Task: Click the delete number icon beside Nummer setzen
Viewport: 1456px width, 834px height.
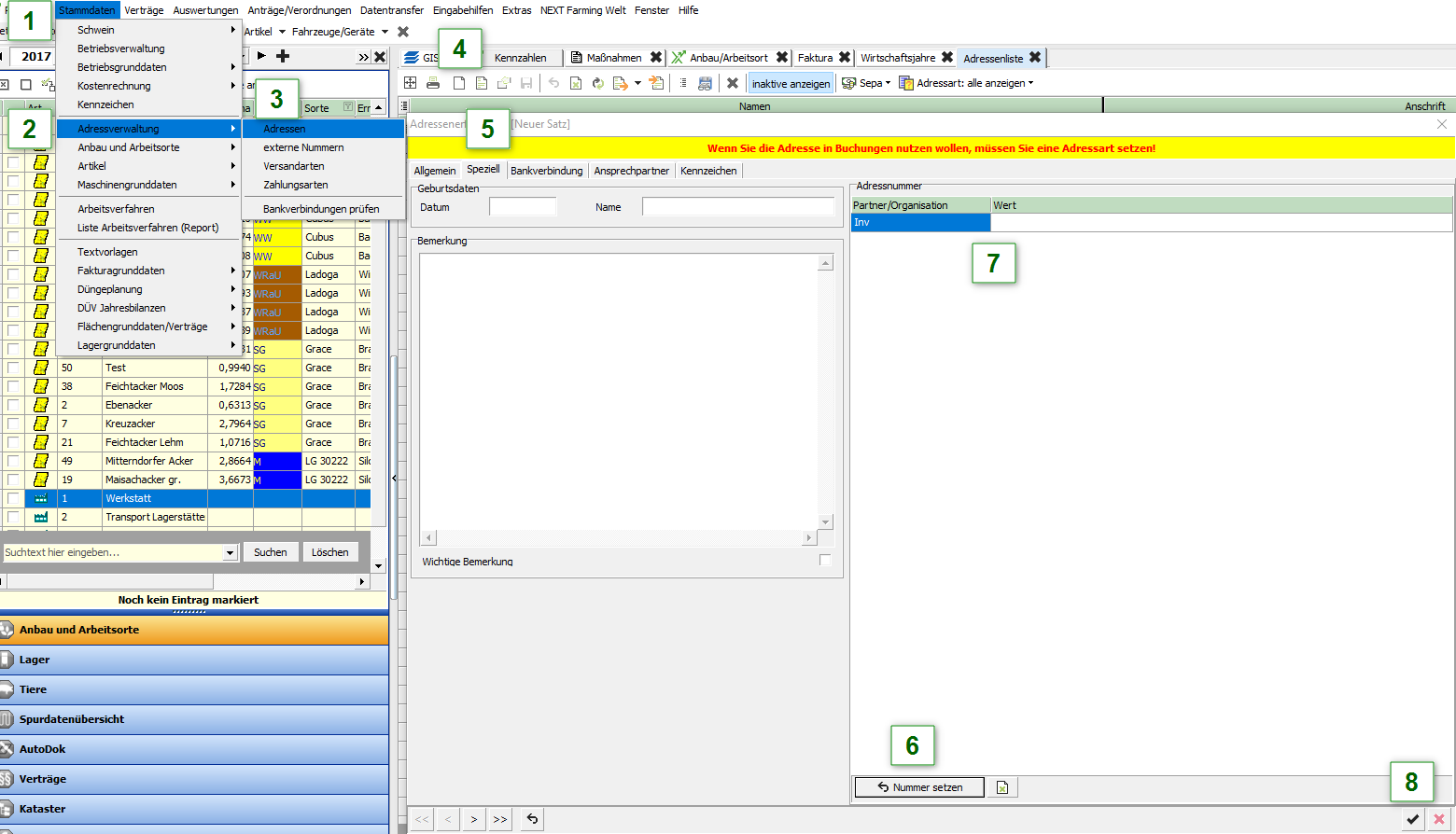Action: (1001, 787)
